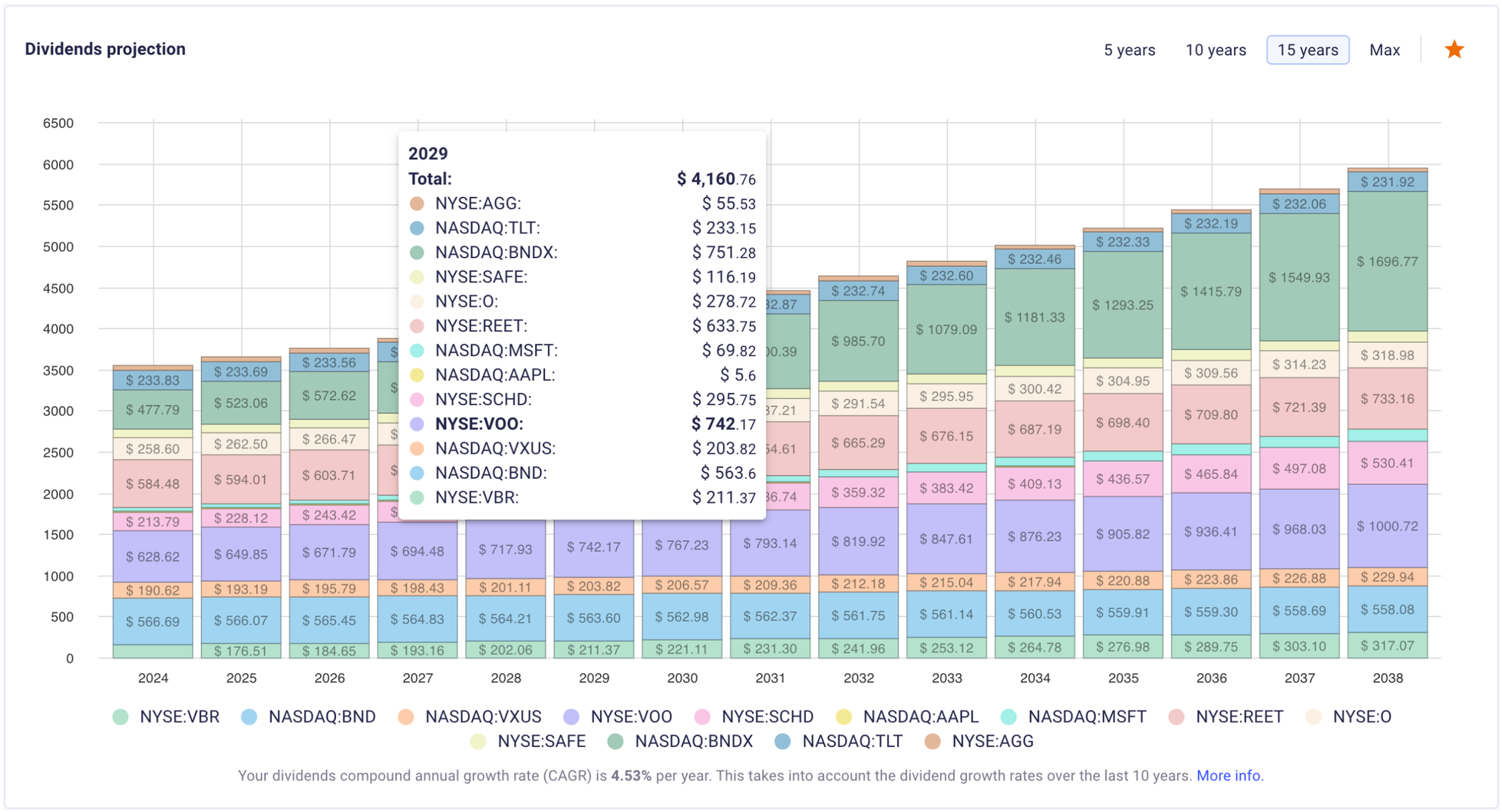This screenshot has width=1502, height=812.
Task: Toggle NASDAQ:MSFT series in bottom legend
Action: [1073, 717]
